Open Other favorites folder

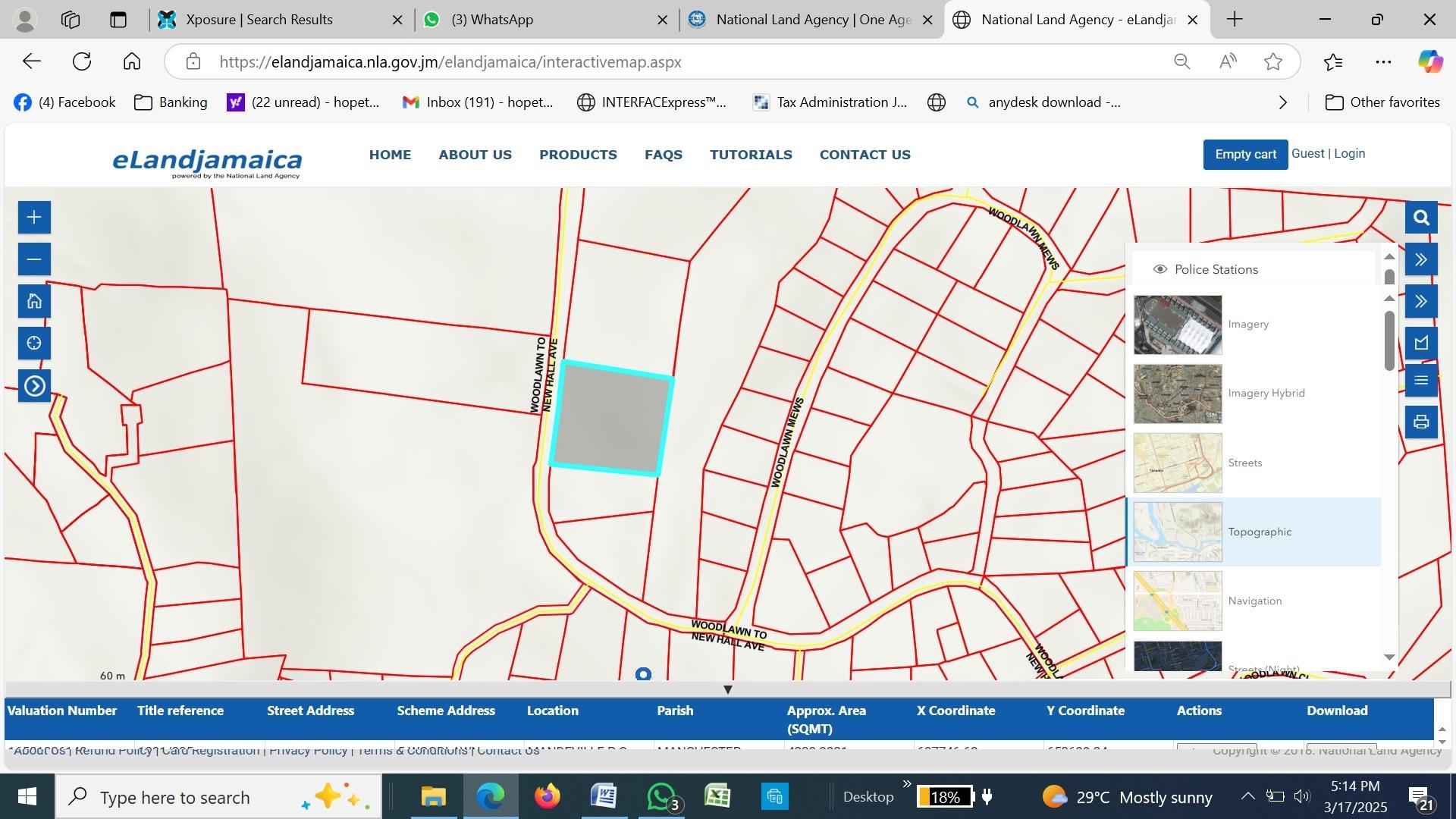[x=1382, y=102]
